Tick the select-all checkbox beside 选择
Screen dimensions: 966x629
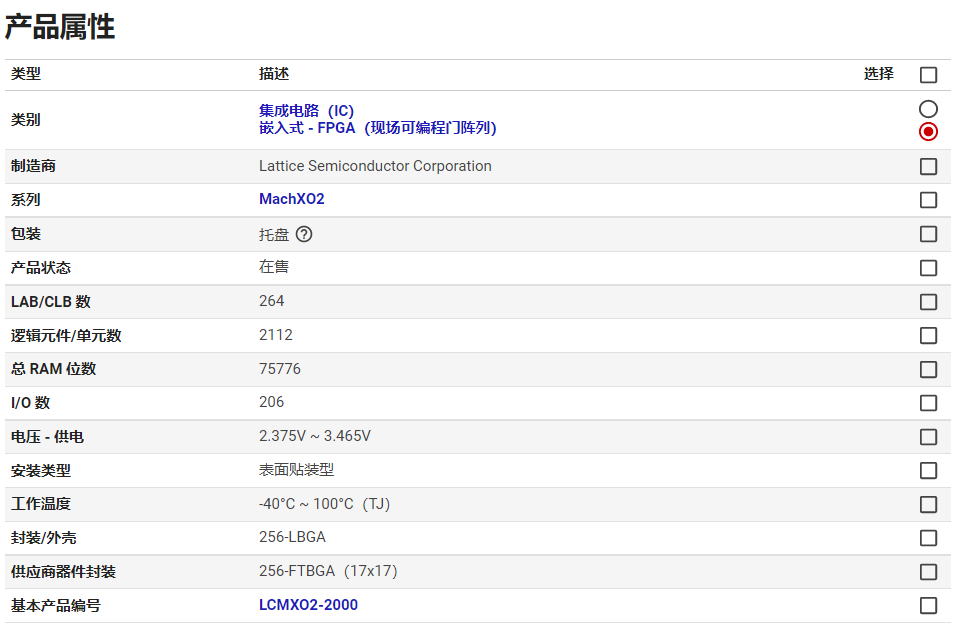coord(928,75)
